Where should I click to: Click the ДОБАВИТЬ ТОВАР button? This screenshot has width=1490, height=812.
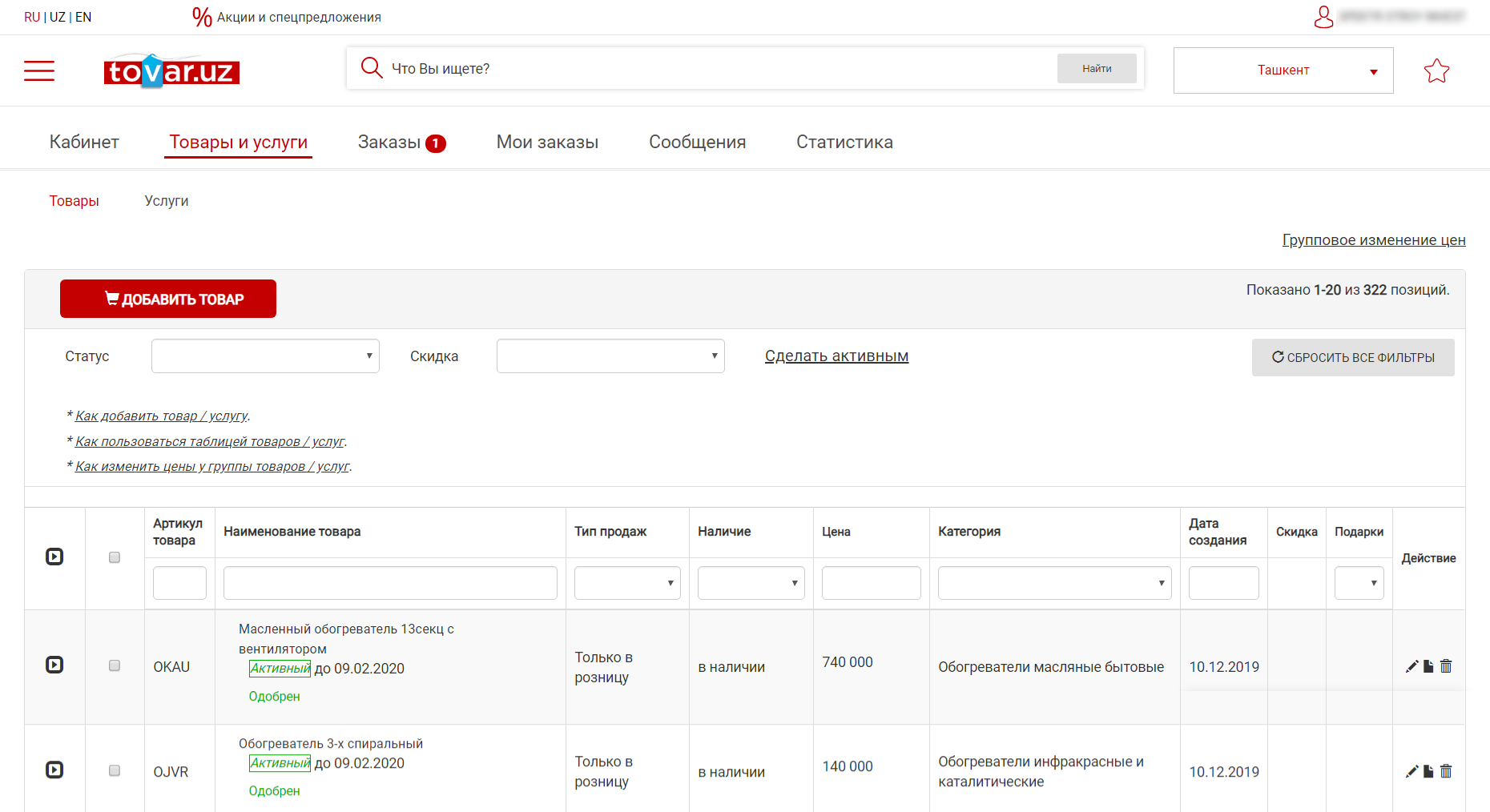coord(168,299)
